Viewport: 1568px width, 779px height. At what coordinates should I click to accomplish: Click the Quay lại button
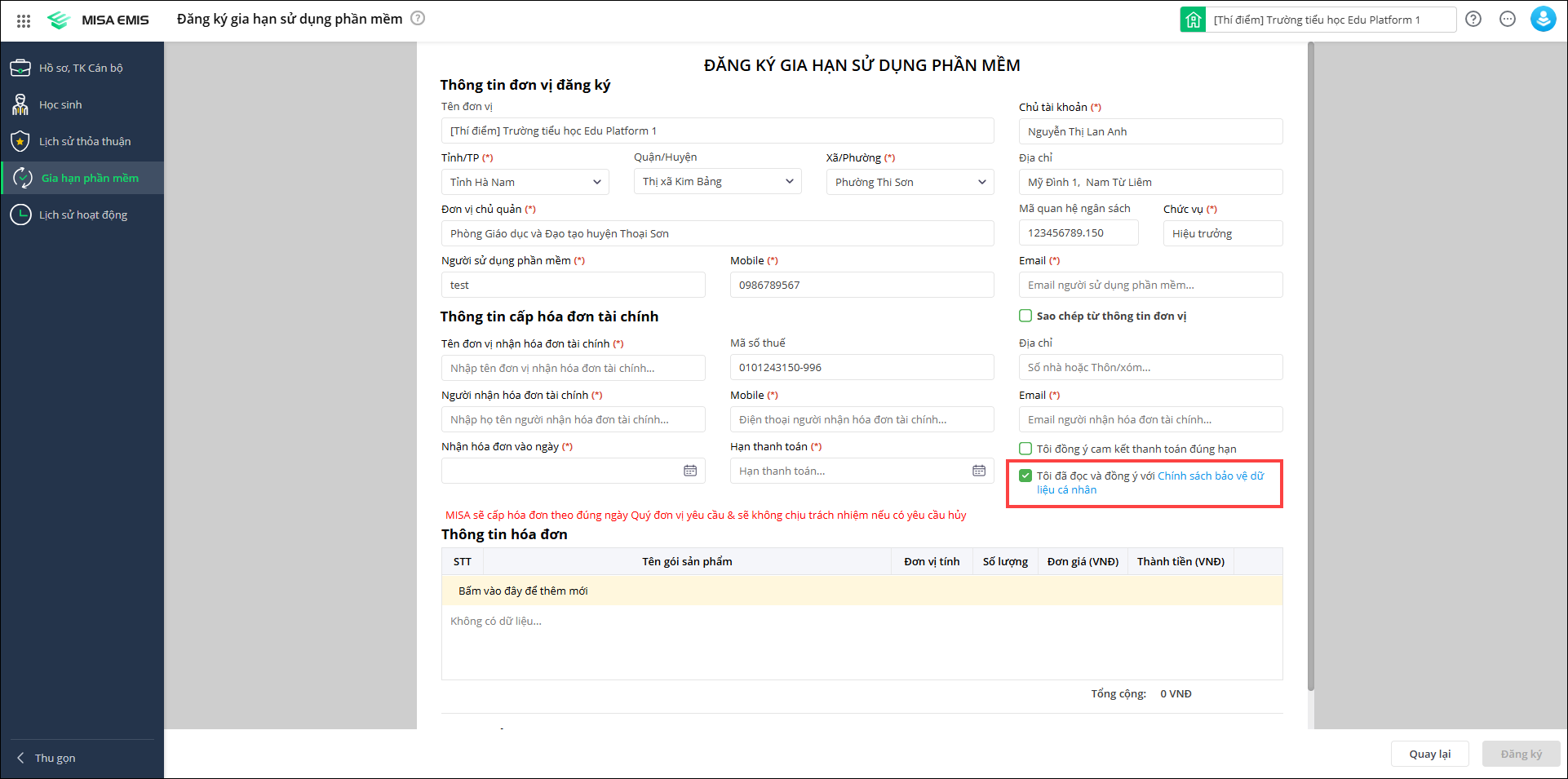pos(1429,754)
